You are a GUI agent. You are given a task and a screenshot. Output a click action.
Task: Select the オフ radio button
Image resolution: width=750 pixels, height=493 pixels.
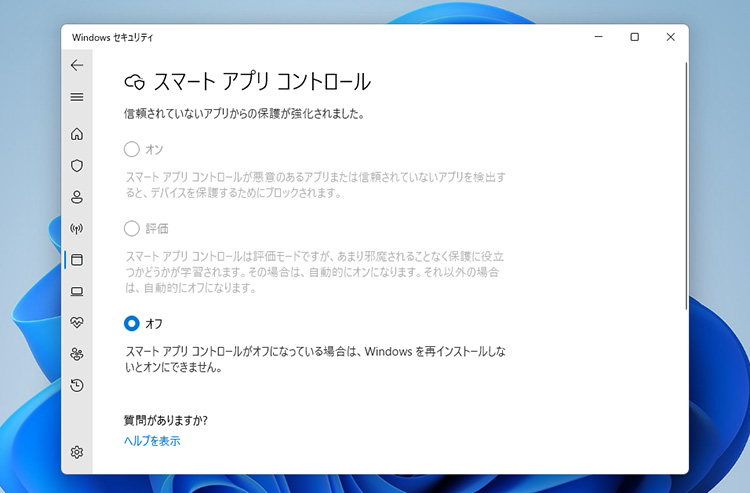pyautogui.click(x=132, y=323)
